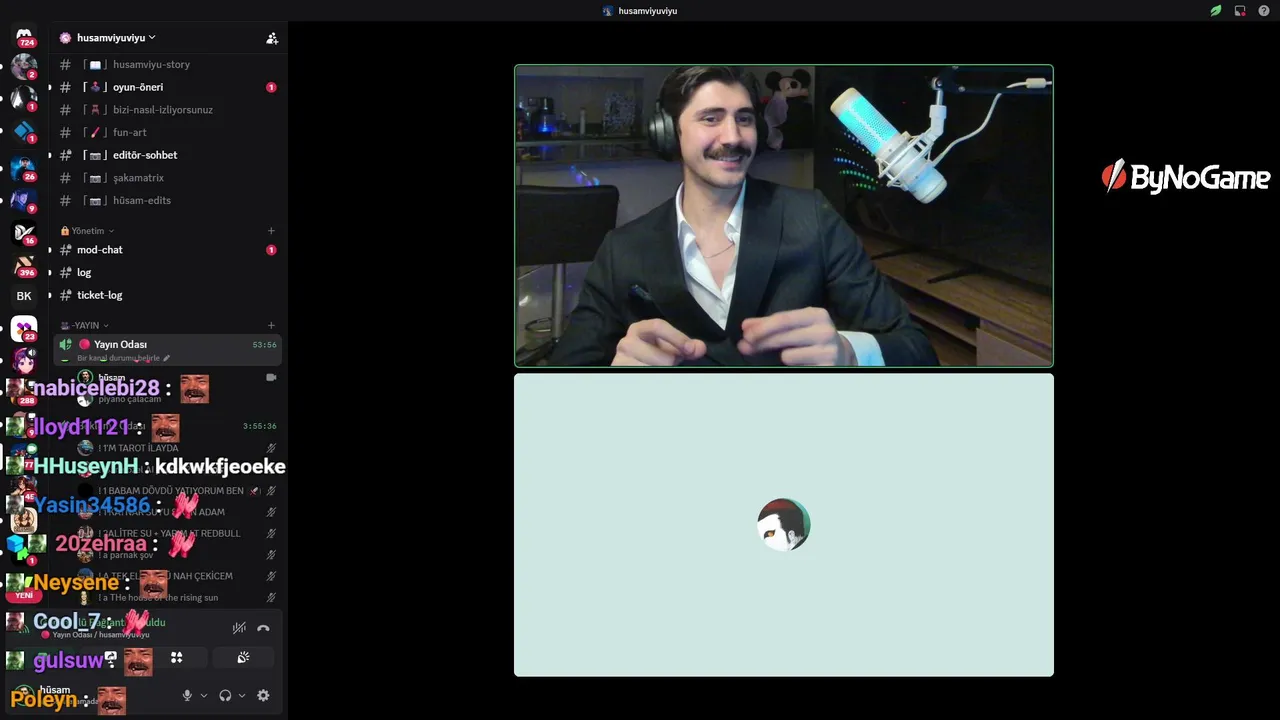1280x720 pixels.
Task: Click muted mic icon beside a parnak şov
Action: coord(271,555)
